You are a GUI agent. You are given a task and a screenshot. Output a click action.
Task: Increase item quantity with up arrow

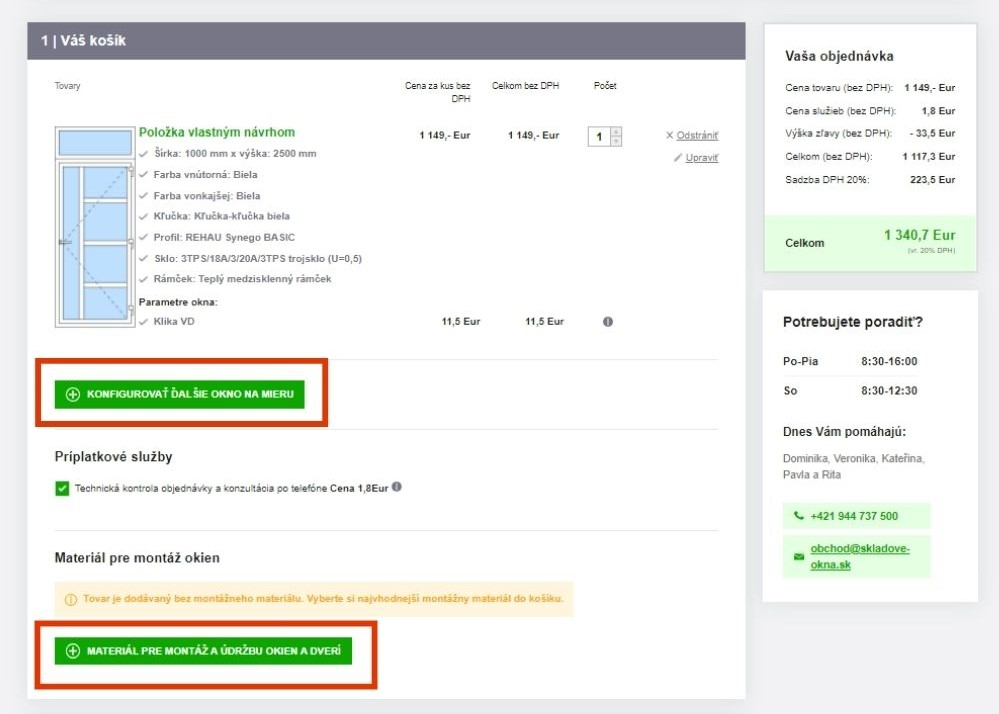pos(616,131)
